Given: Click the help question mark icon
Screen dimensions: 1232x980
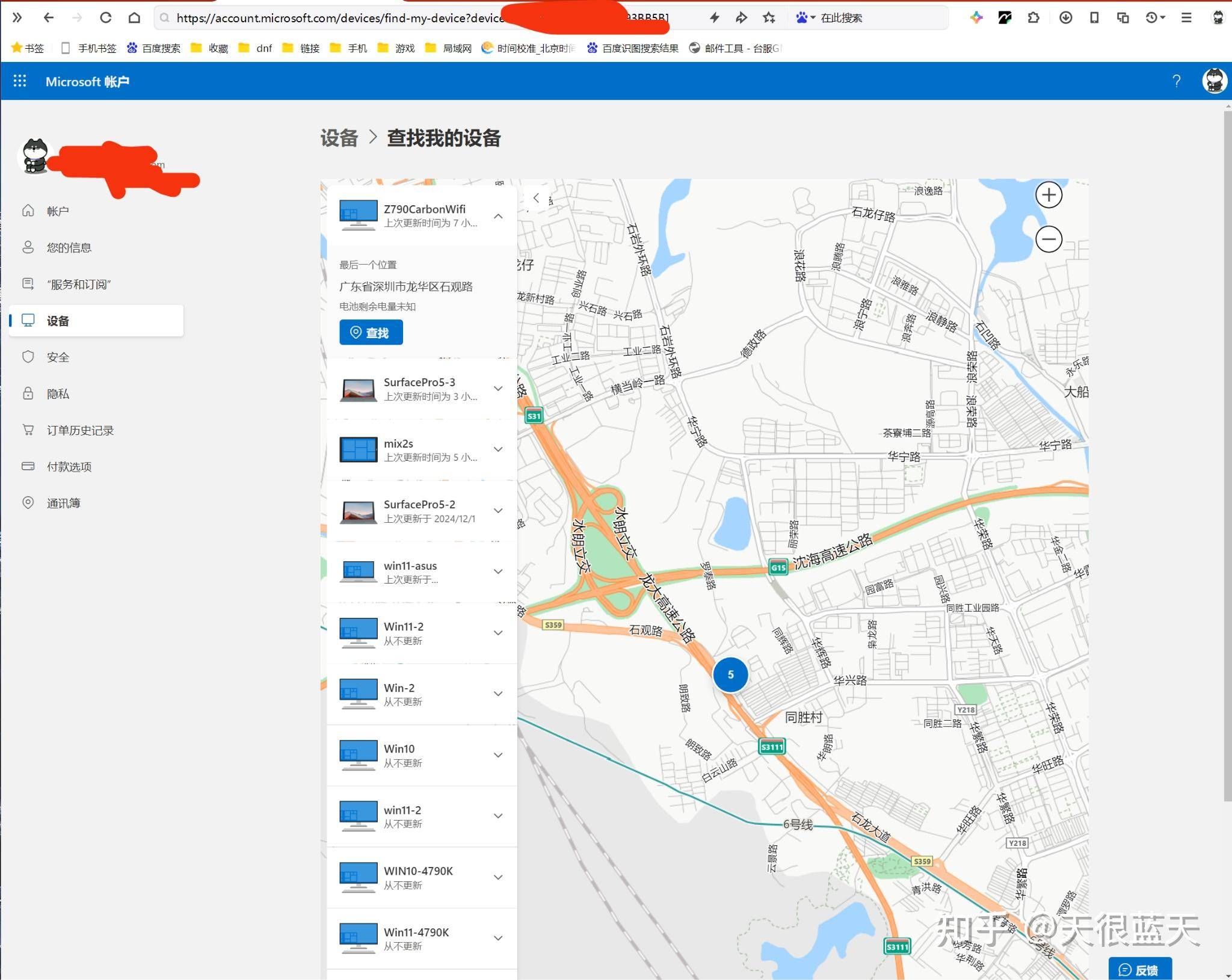Looking at the screenshot, I should point(1176,81).
